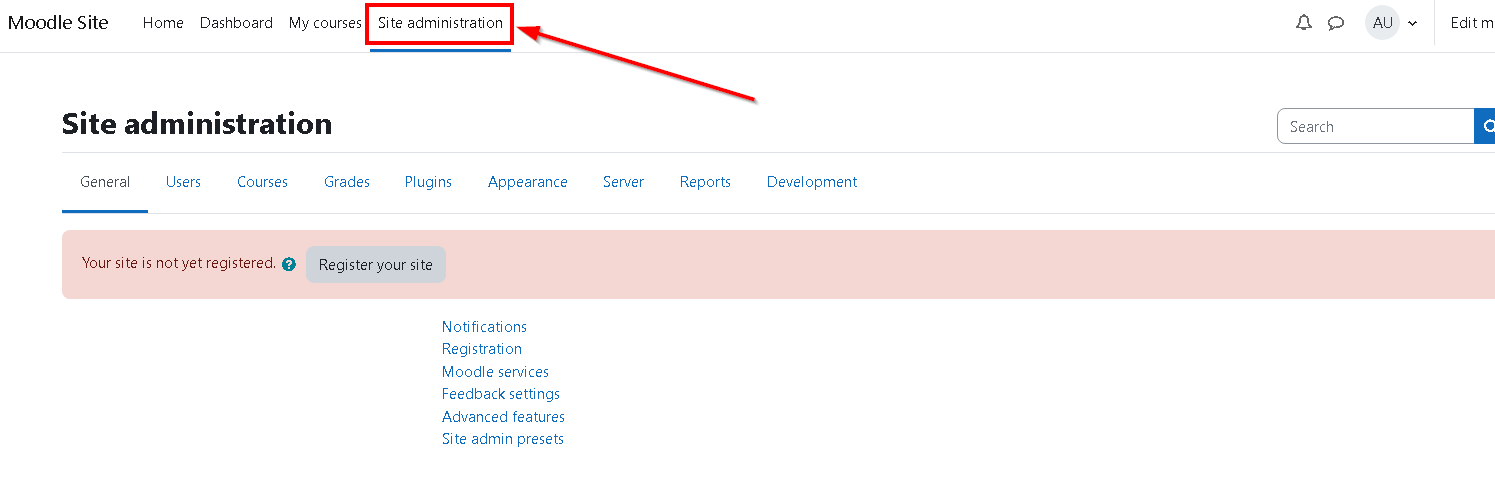
Task: Open the Registration link
Action: 482,349
